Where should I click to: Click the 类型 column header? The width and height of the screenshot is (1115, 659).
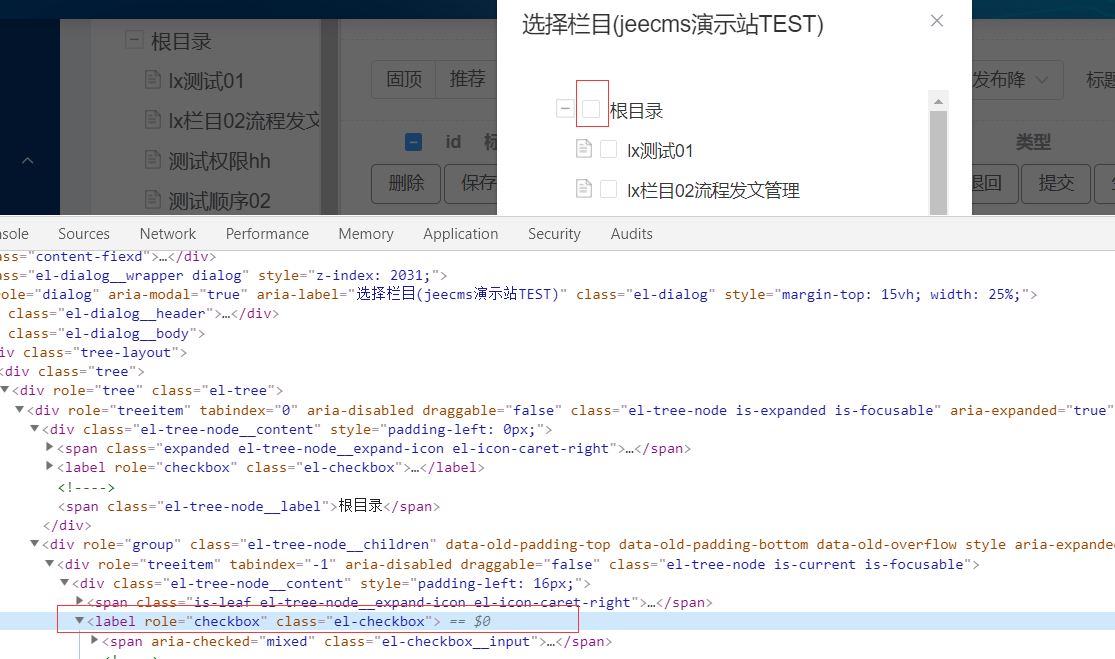1033,142
